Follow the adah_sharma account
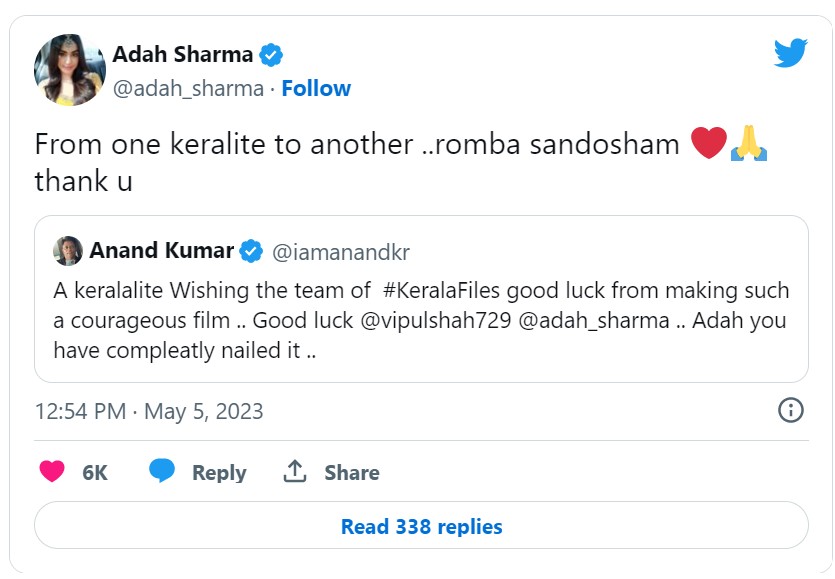This screenshot has width=835, height=579. click(x=316, y=88)
